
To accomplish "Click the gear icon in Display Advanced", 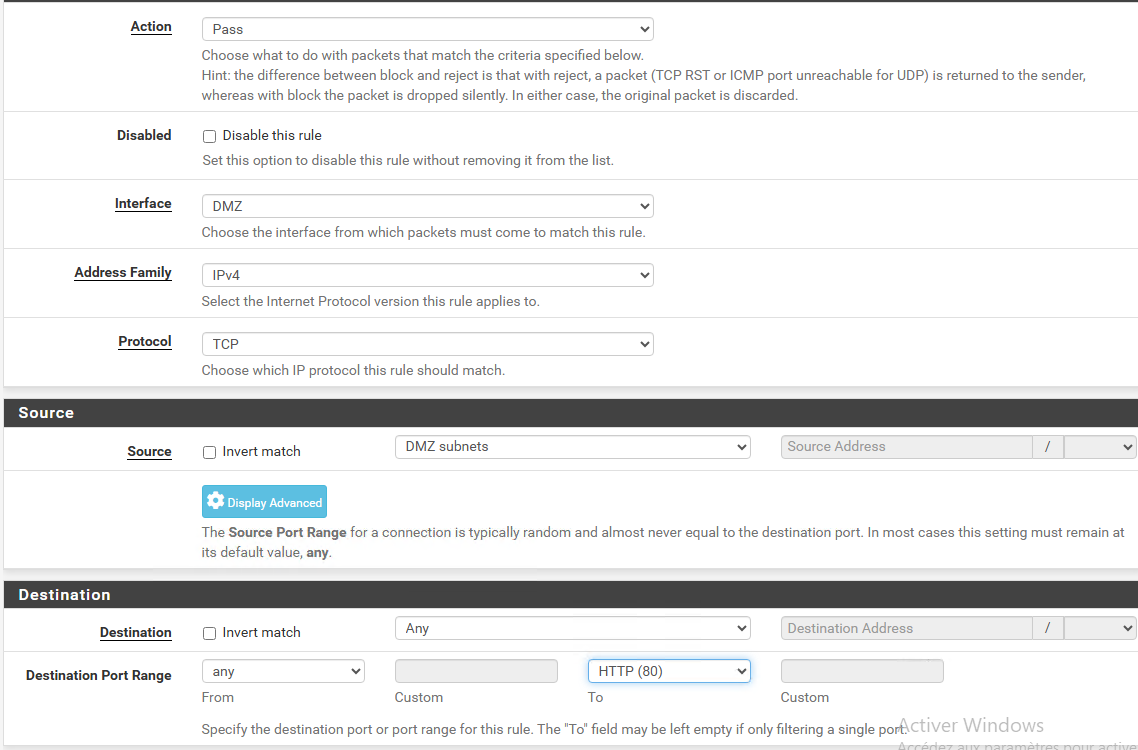I will tap(216, 501).
